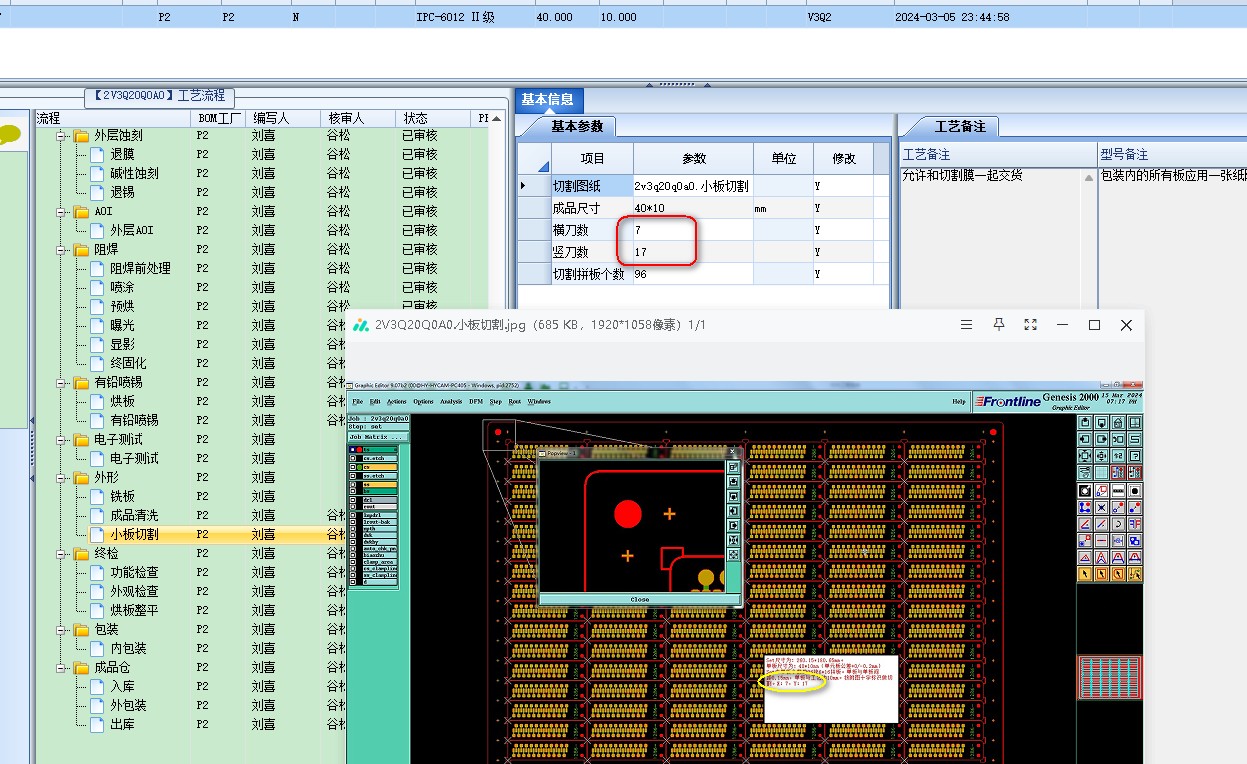Screen dimensions: 1247x764
Task: Click the File menu in the Genesis image
Action: [x=357, y=401]
